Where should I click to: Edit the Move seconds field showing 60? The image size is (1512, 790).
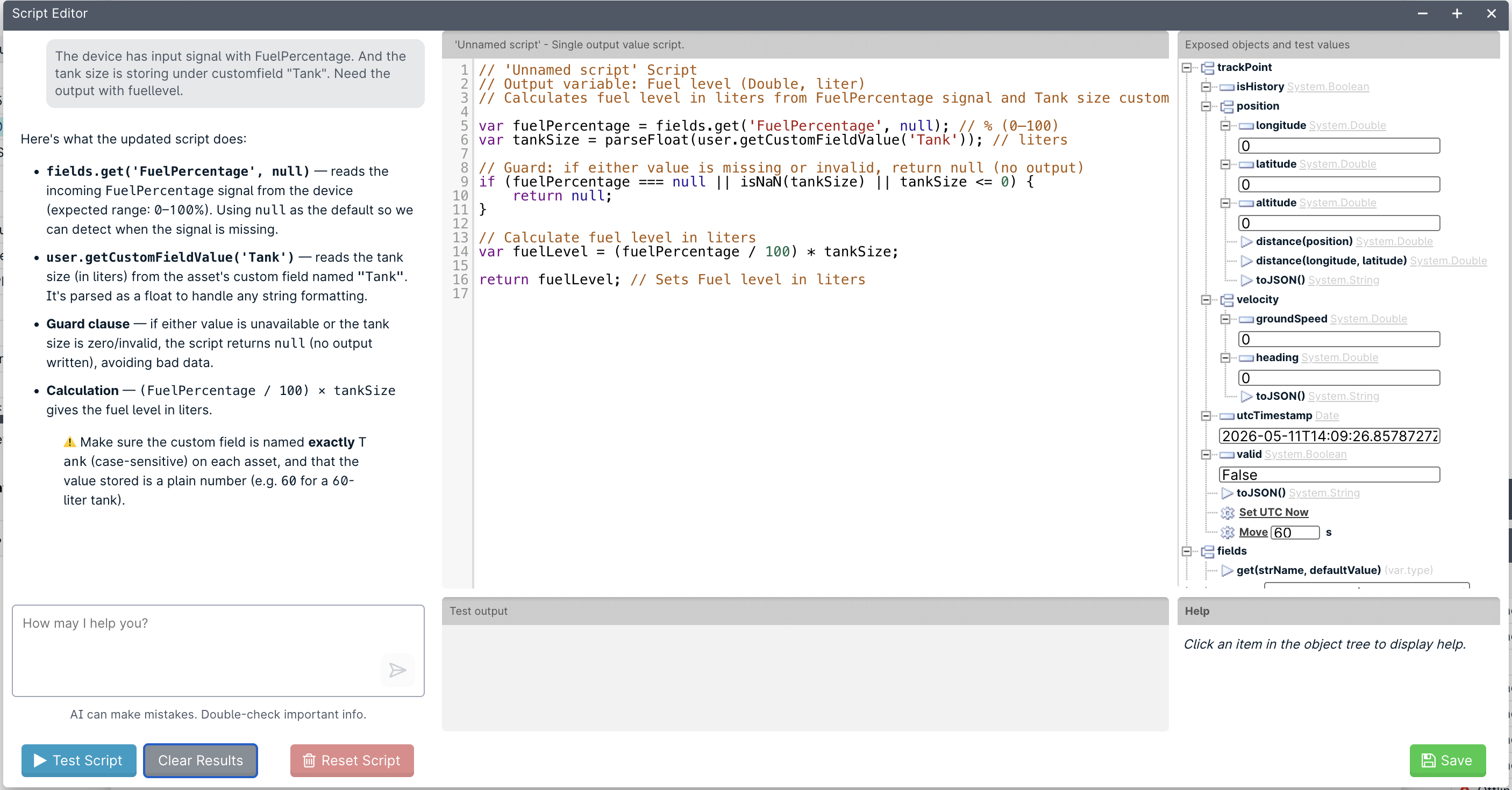[x=1295, y=533]
